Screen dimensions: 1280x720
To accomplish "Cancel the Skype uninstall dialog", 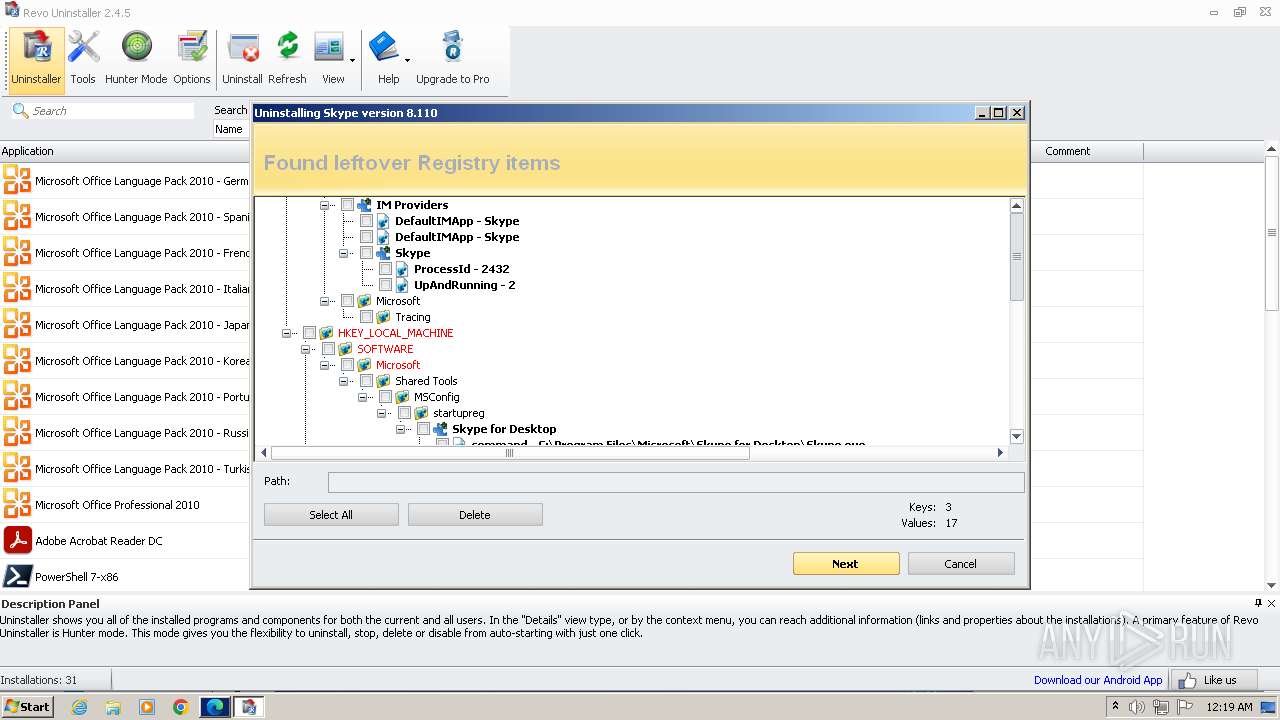I will pos(961,564).
